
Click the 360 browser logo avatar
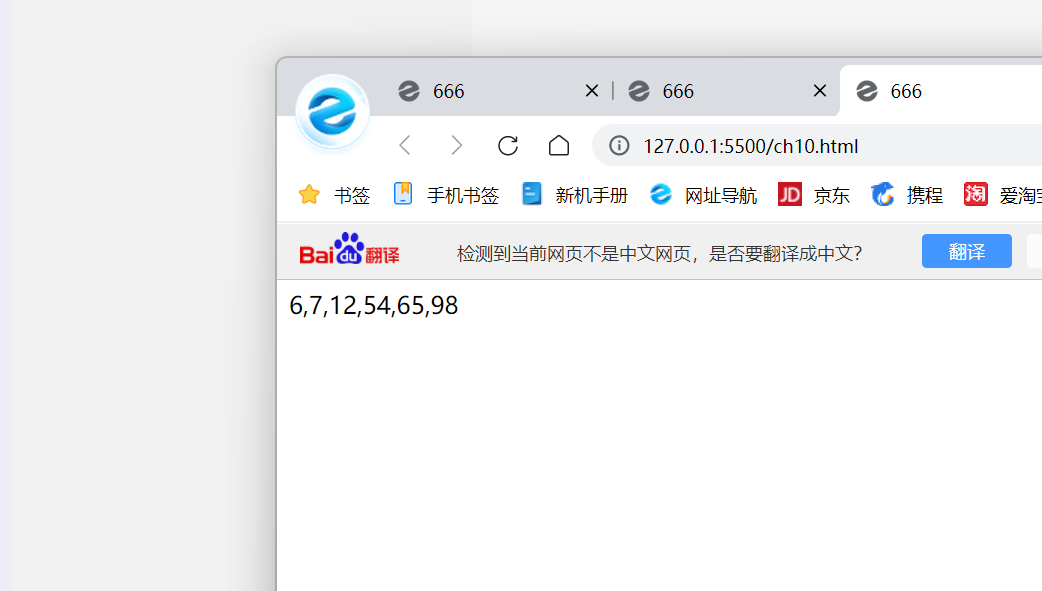tap(332, 112)
